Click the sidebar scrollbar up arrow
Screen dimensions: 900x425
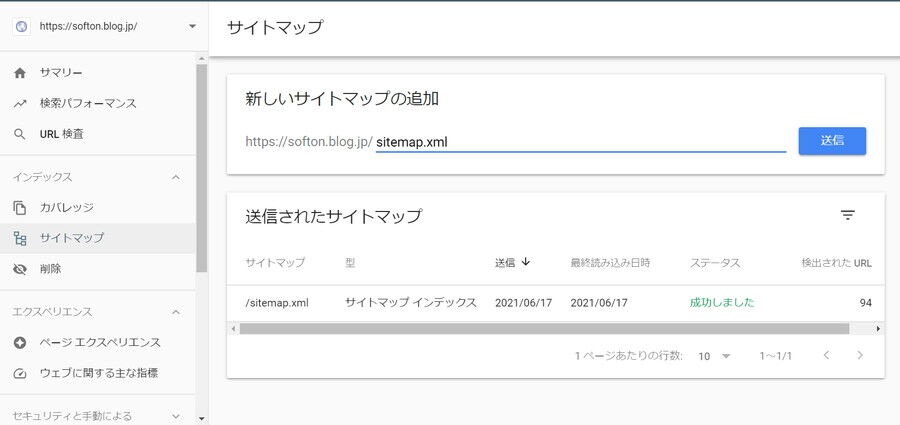click(201, 59)
